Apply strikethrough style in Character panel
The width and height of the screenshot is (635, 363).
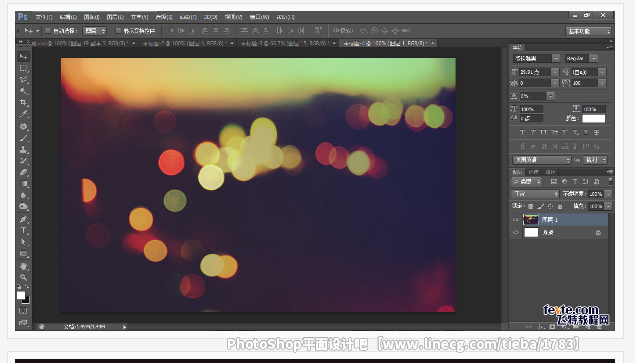click(596, 132)
